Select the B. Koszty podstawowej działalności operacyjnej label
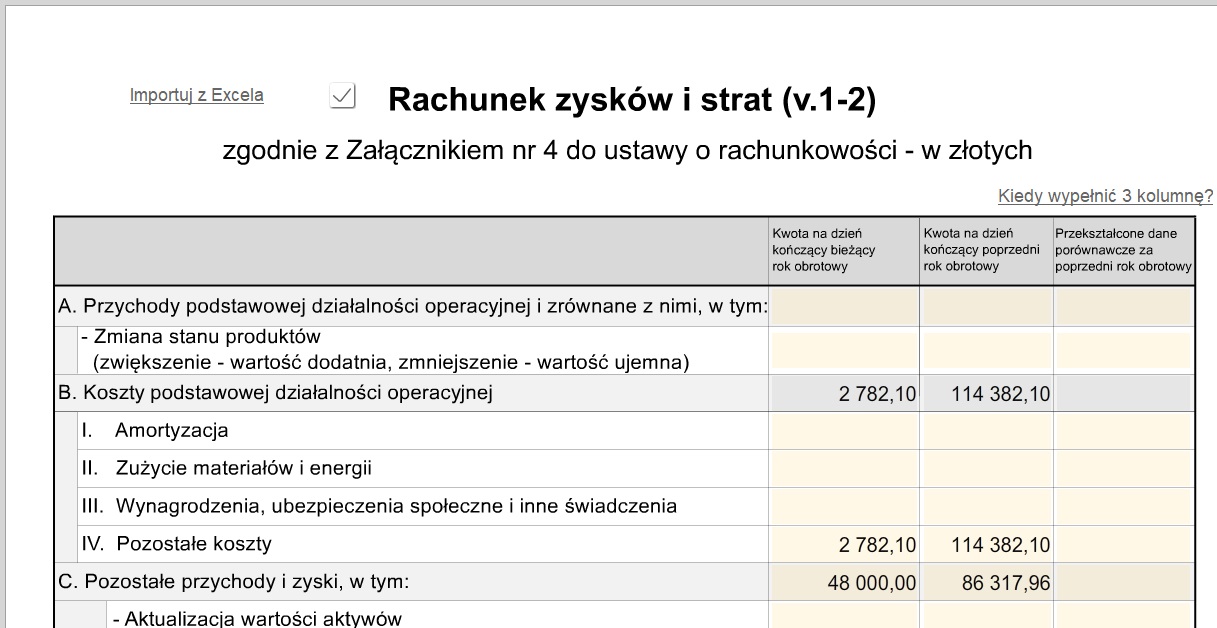The width and height of the screenshot is (1217, 628). [276, 393]
